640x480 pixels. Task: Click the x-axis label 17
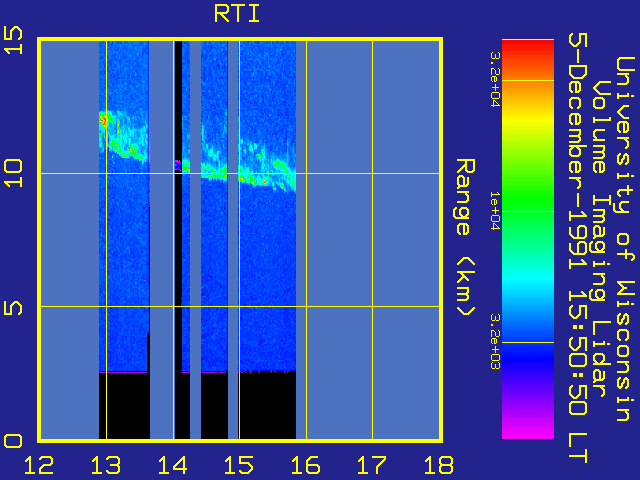tap(372, 465)
